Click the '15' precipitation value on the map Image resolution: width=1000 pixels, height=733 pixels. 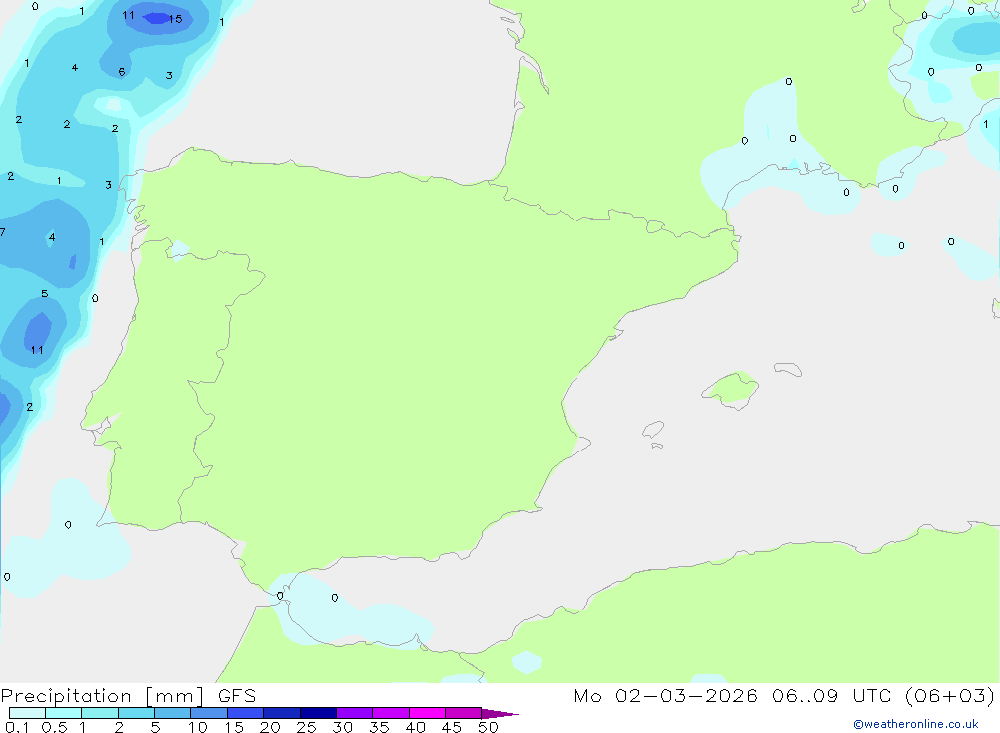coord(175,19)
